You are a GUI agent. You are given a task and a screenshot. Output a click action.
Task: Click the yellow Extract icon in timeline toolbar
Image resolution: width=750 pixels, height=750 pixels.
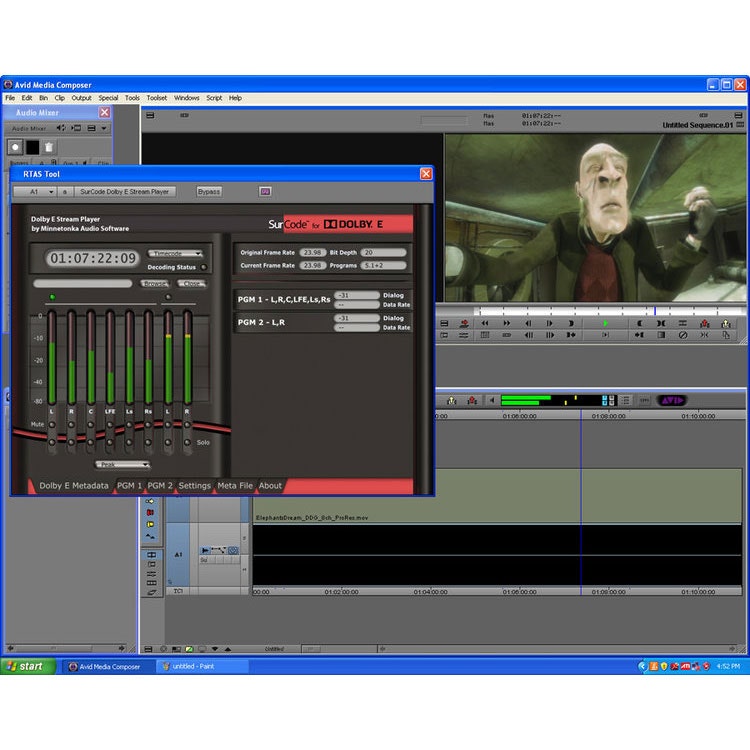(452, 400)
